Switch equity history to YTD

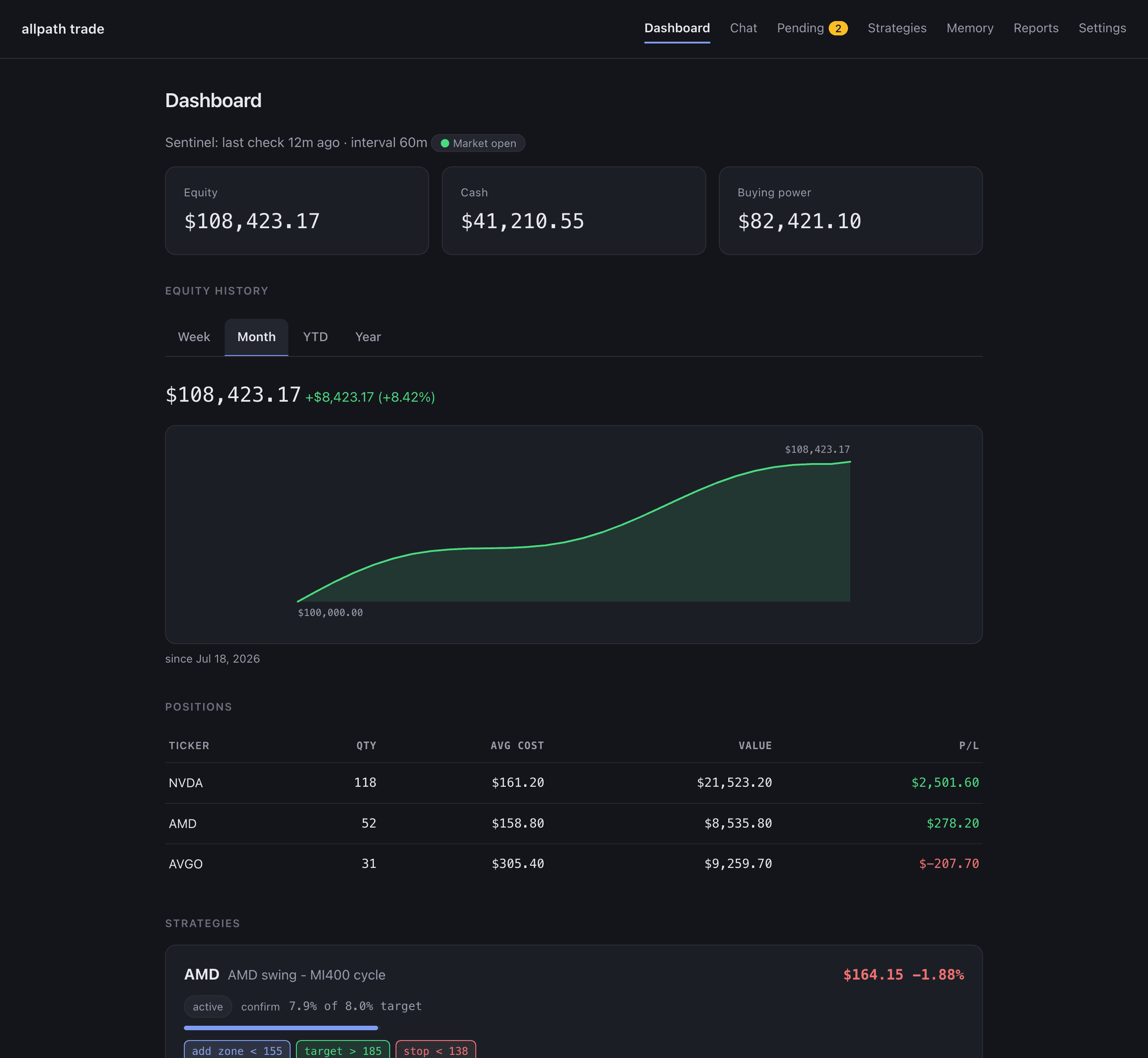pos(316,337)
